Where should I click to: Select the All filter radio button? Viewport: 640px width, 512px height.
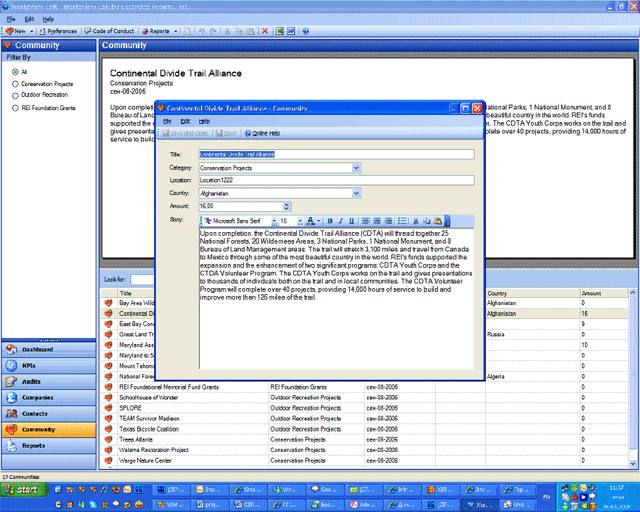pyautogui.click(x=15, y=72)
